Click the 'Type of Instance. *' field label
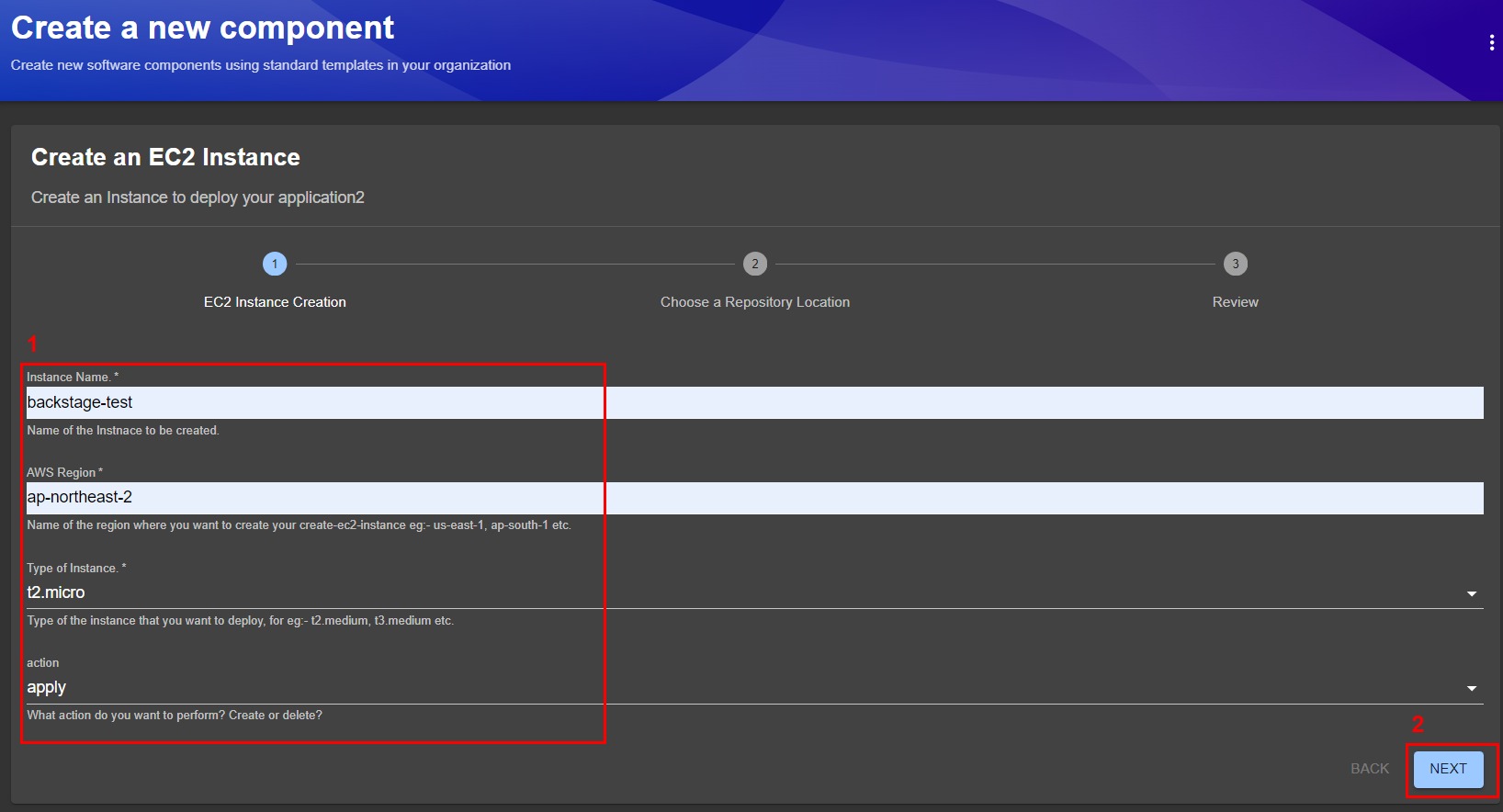 pos(76,569)
